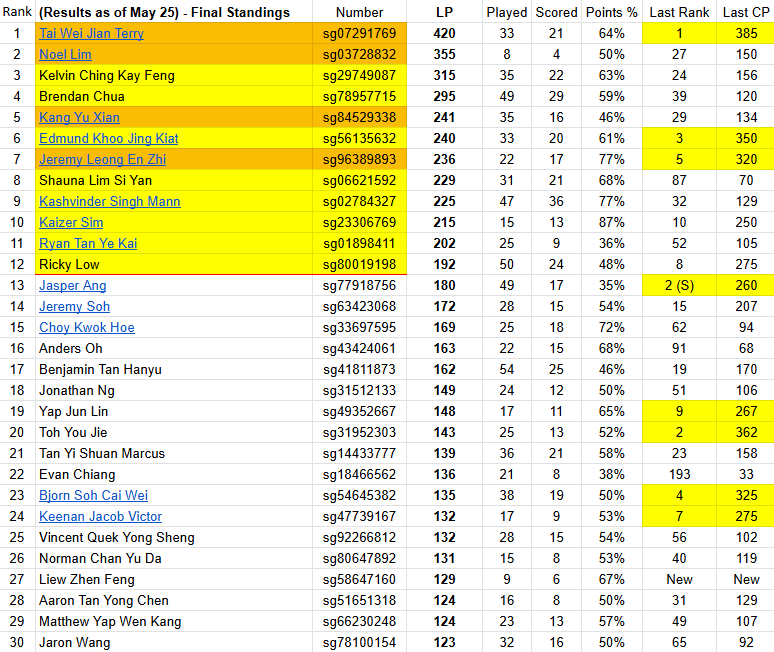Open Kang Yu Xian player link

point(79,117)
